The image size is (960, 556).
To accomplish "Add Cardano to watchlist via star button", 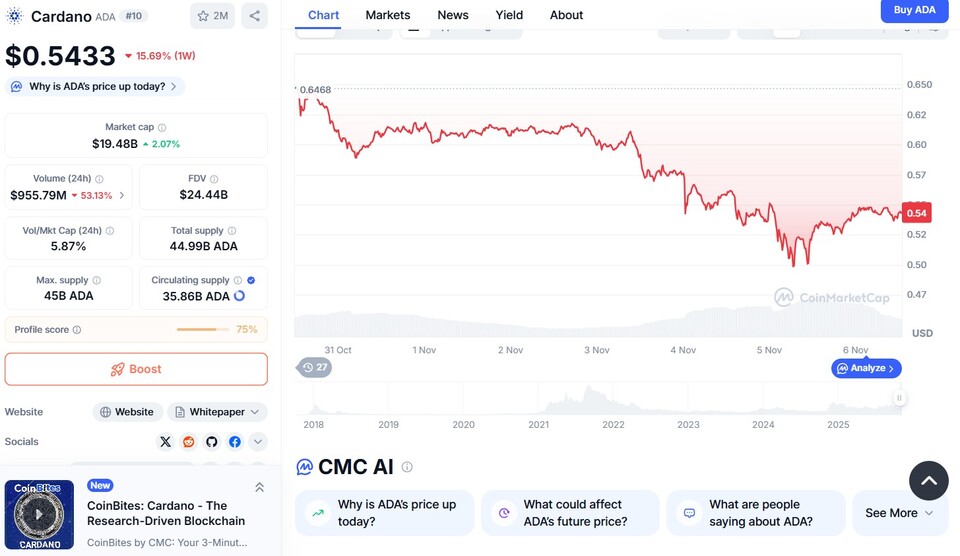I will tap(212, 16).
